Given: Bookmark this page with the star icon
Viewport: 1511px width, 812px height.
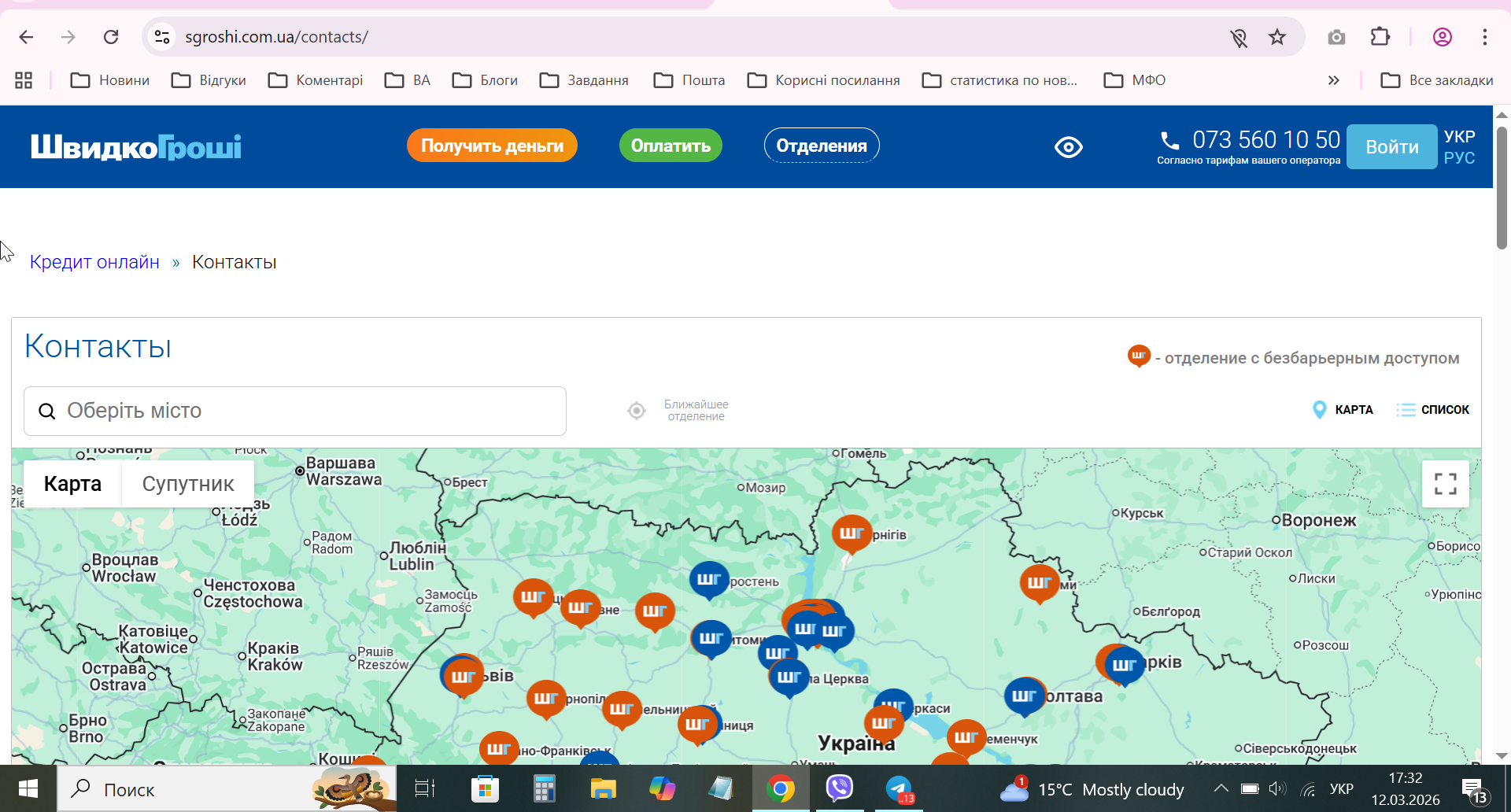Looking at the screenshot, I should (1276, 37).
